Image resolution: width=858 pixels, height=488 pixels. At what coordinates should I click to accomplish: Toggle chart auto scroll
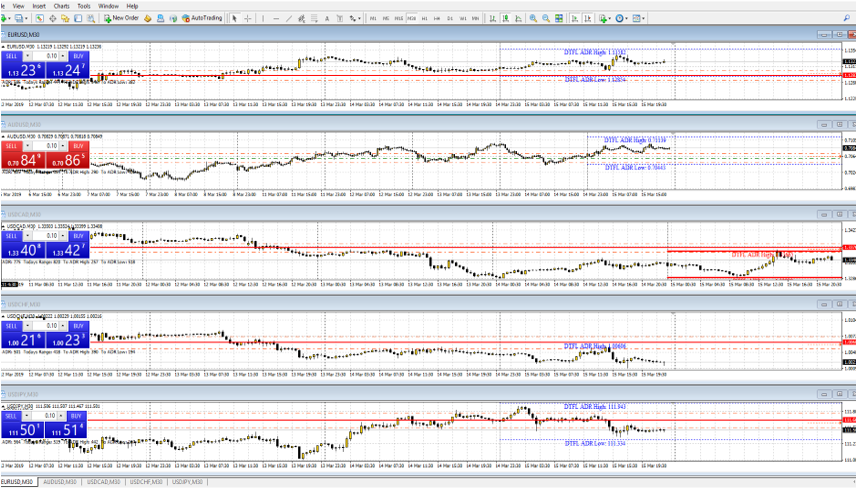tap(575, 18)
